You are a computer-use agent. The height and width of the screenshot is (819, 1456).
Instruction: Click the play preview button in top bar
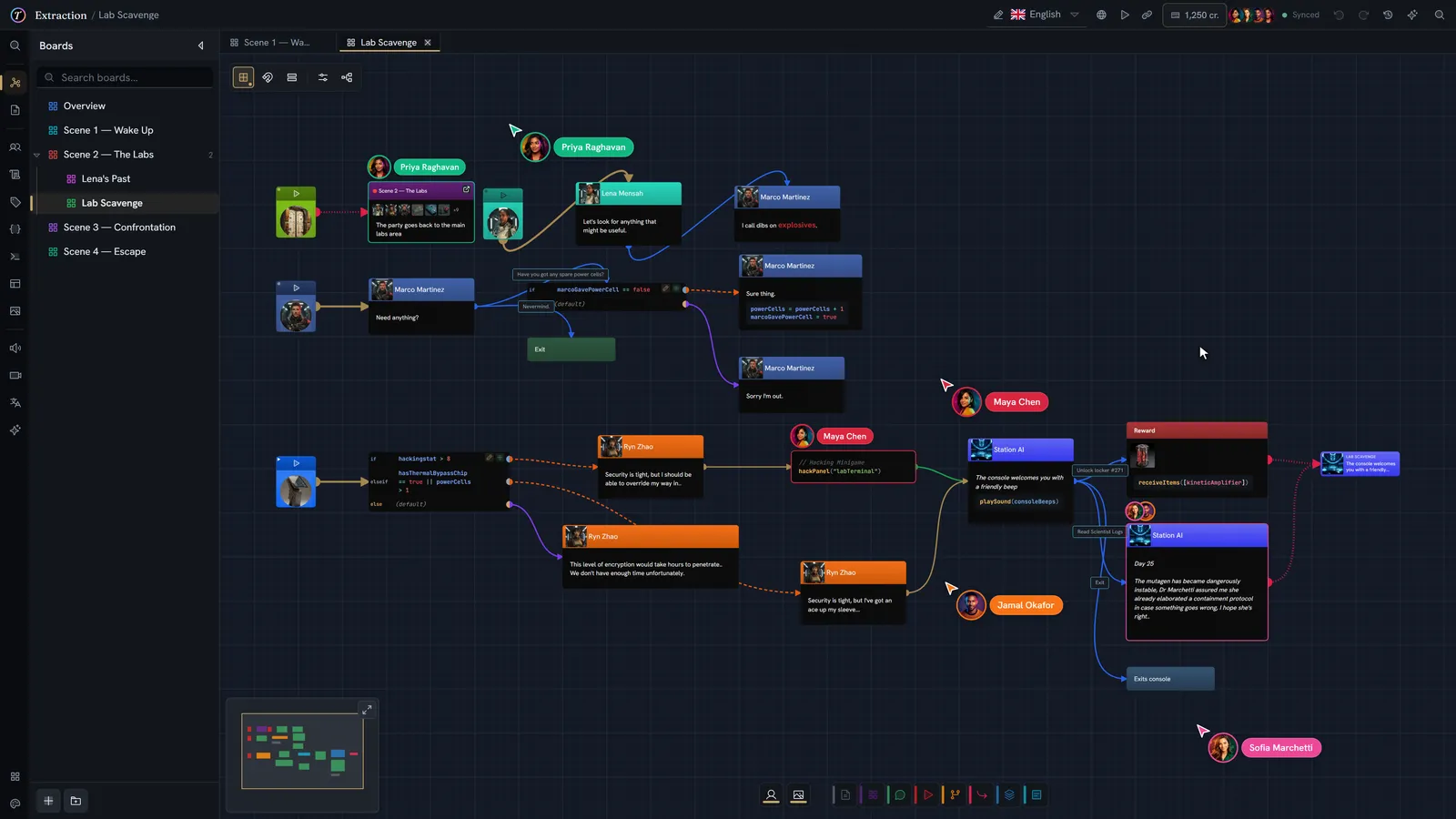(x=1125, y=15)
